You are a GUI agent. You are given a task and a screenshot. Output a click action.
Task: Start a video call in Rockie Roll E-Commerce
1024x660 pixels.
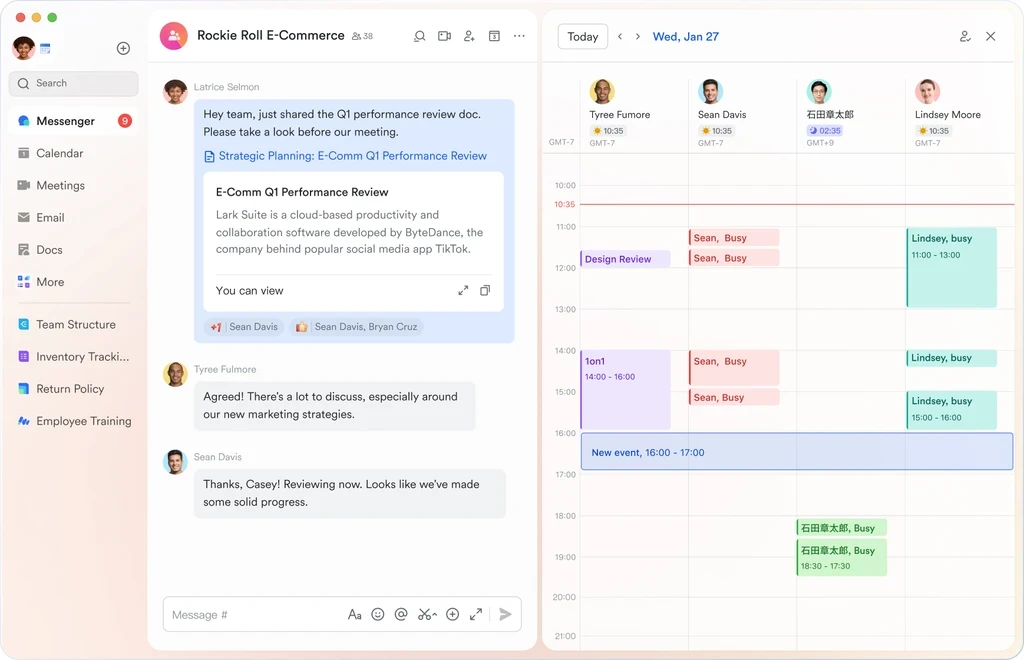coord(444,36)
